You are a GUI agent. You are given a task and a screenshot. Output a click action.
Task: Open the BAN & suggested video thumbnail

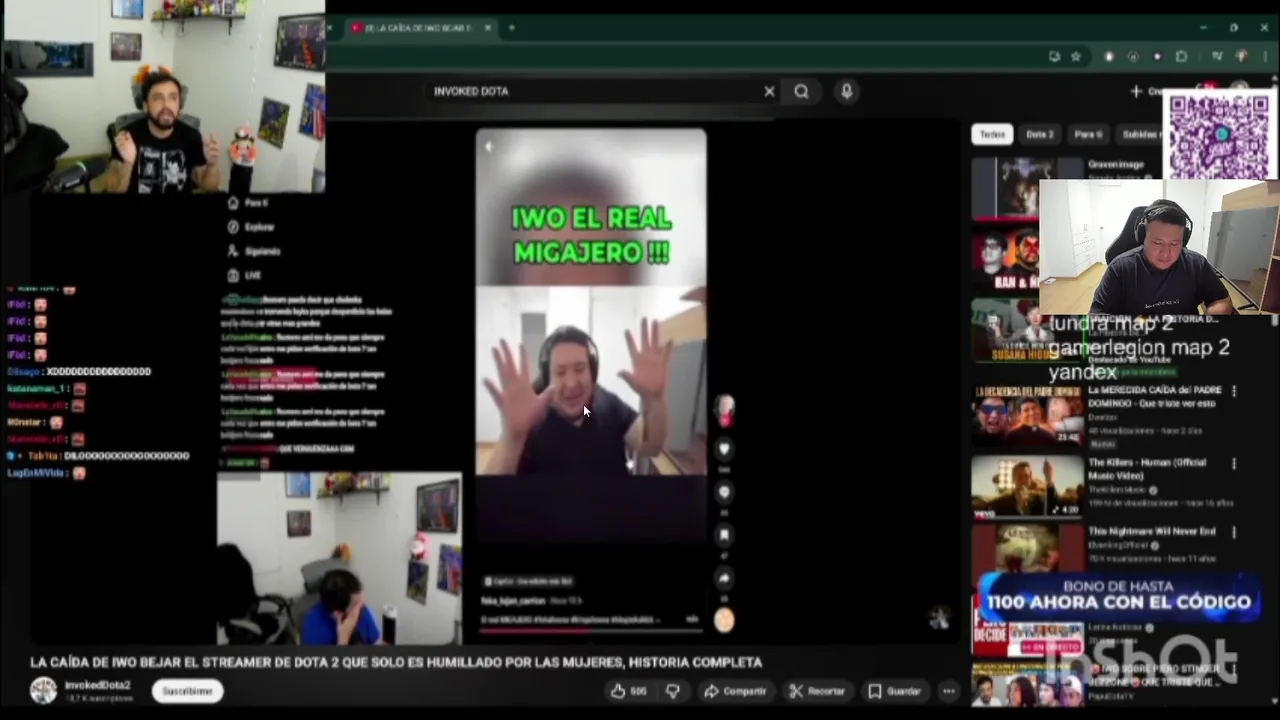tap(1005, 259)
